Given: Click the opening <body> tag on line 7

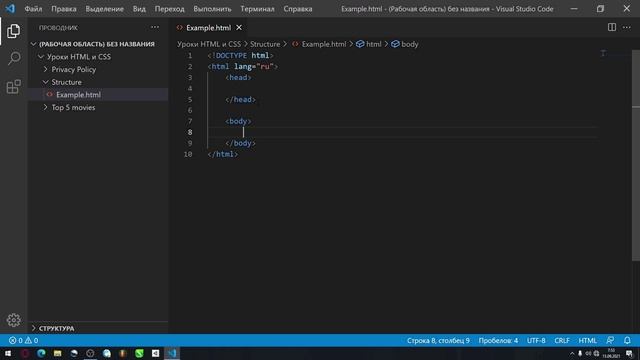Looking at the screenshot, I should coord(238,121).
